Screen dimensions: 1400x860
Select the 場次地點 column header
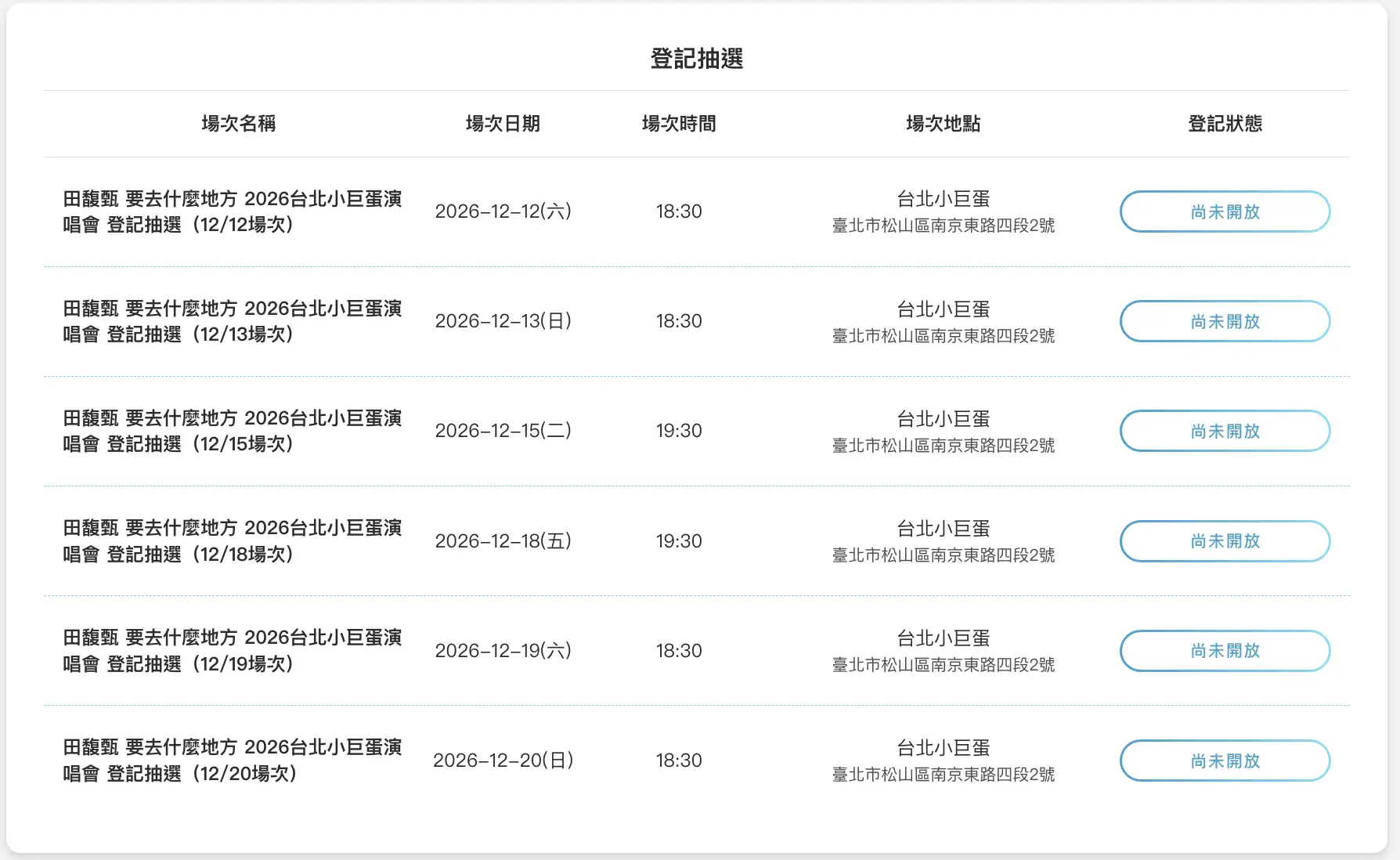coord(944,124)
